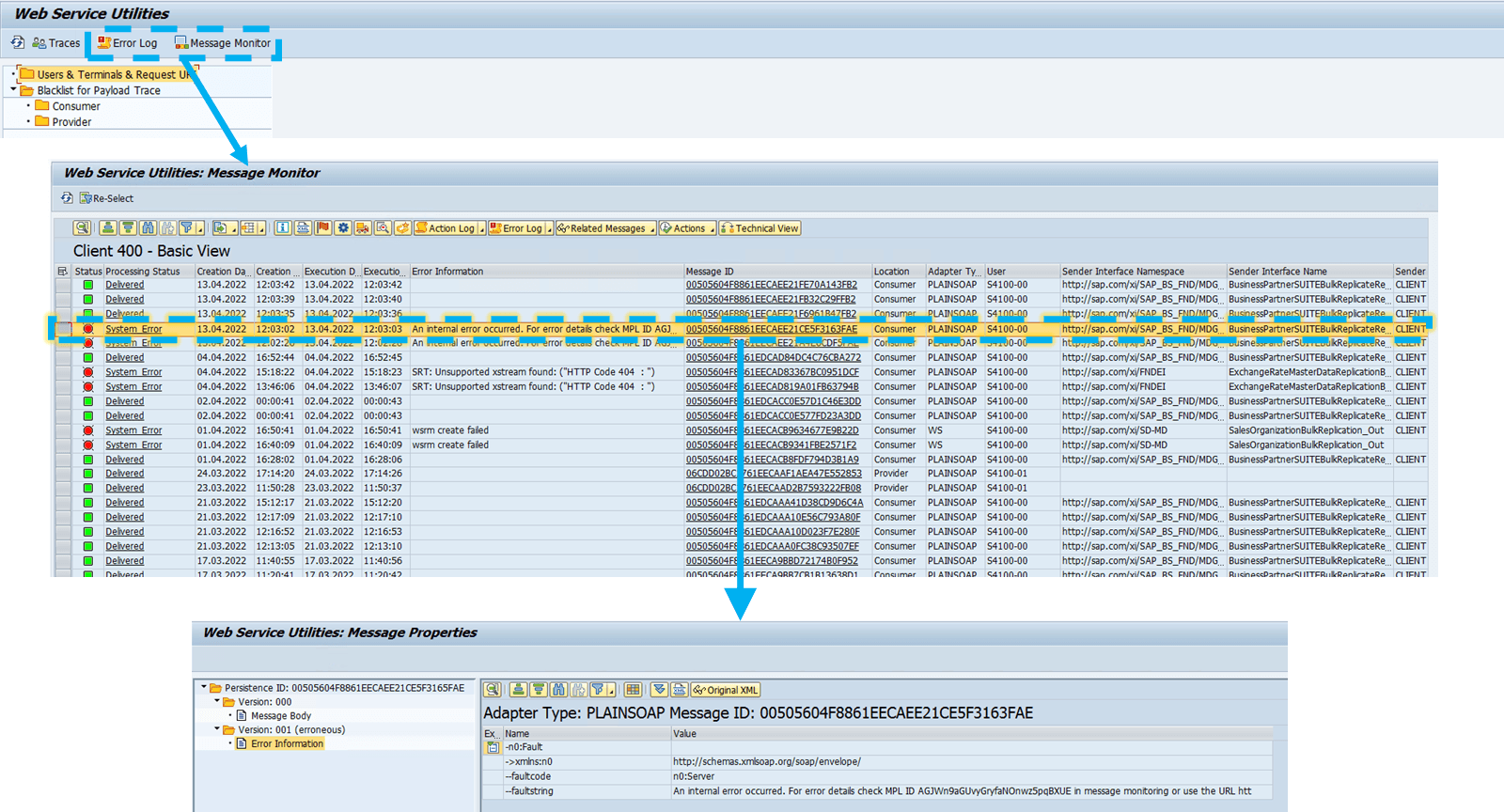Click the gear settings icon in Message Monitor toolbar
The image size is (1504, 812).
(343, 228)
